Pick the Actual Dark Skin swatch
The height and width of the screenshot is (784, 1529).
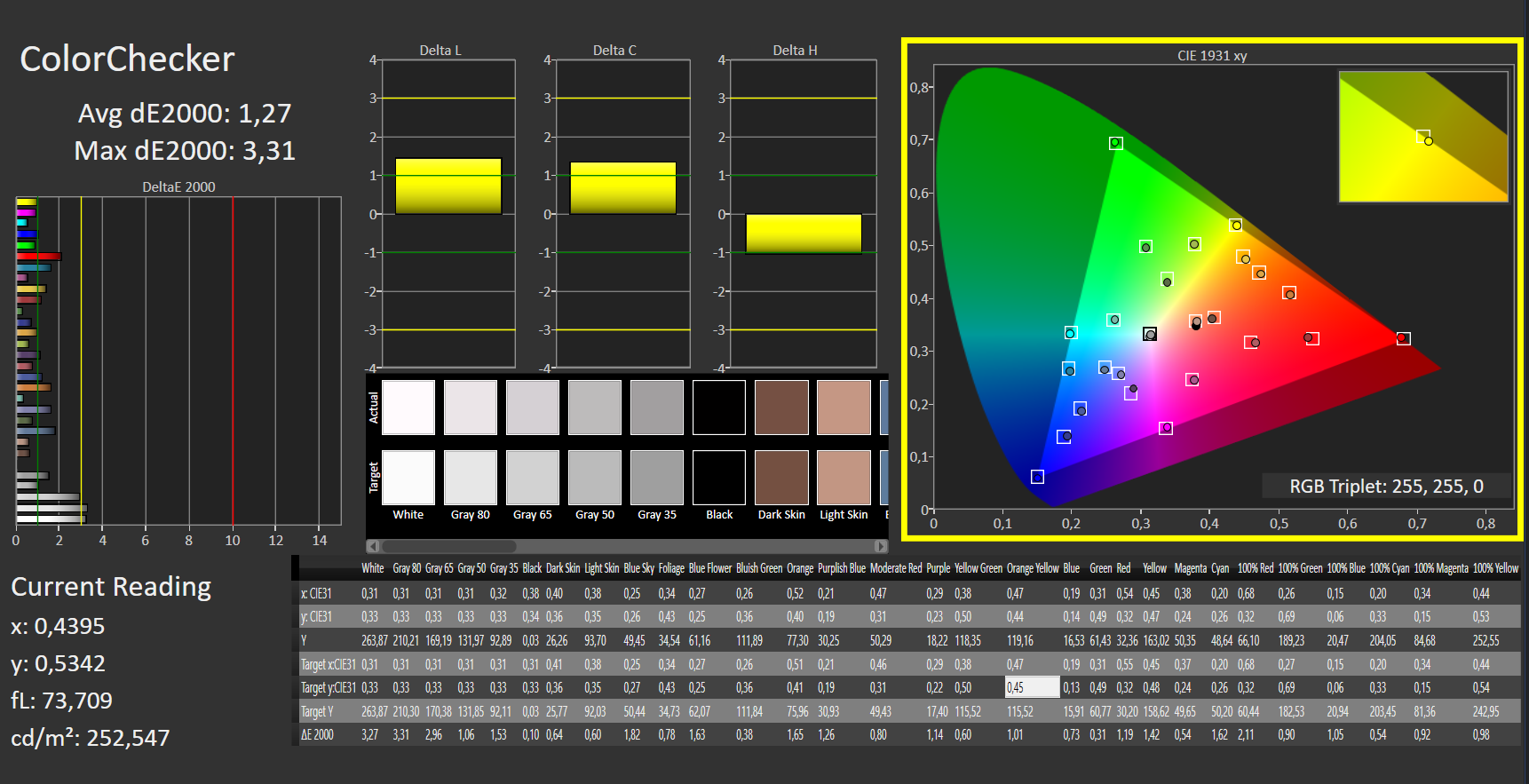781,408
